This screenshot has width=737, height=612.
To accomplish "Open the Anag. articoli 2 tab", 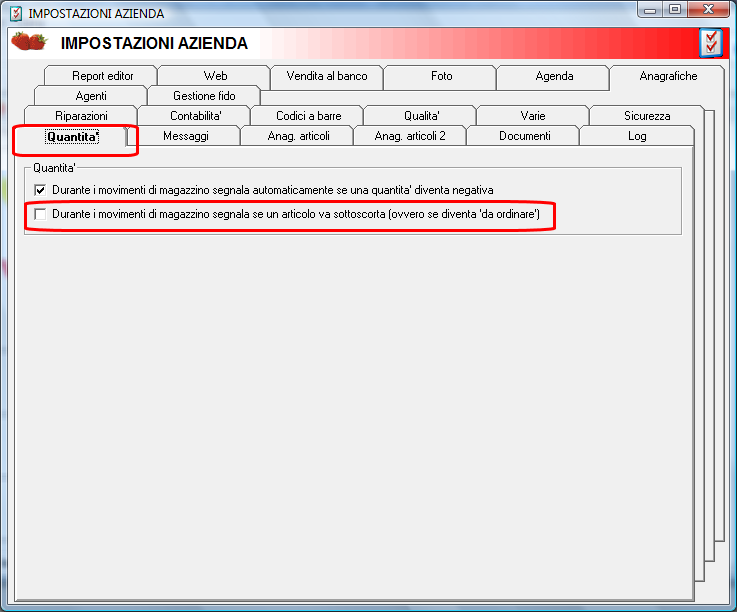I will [410, 136].
